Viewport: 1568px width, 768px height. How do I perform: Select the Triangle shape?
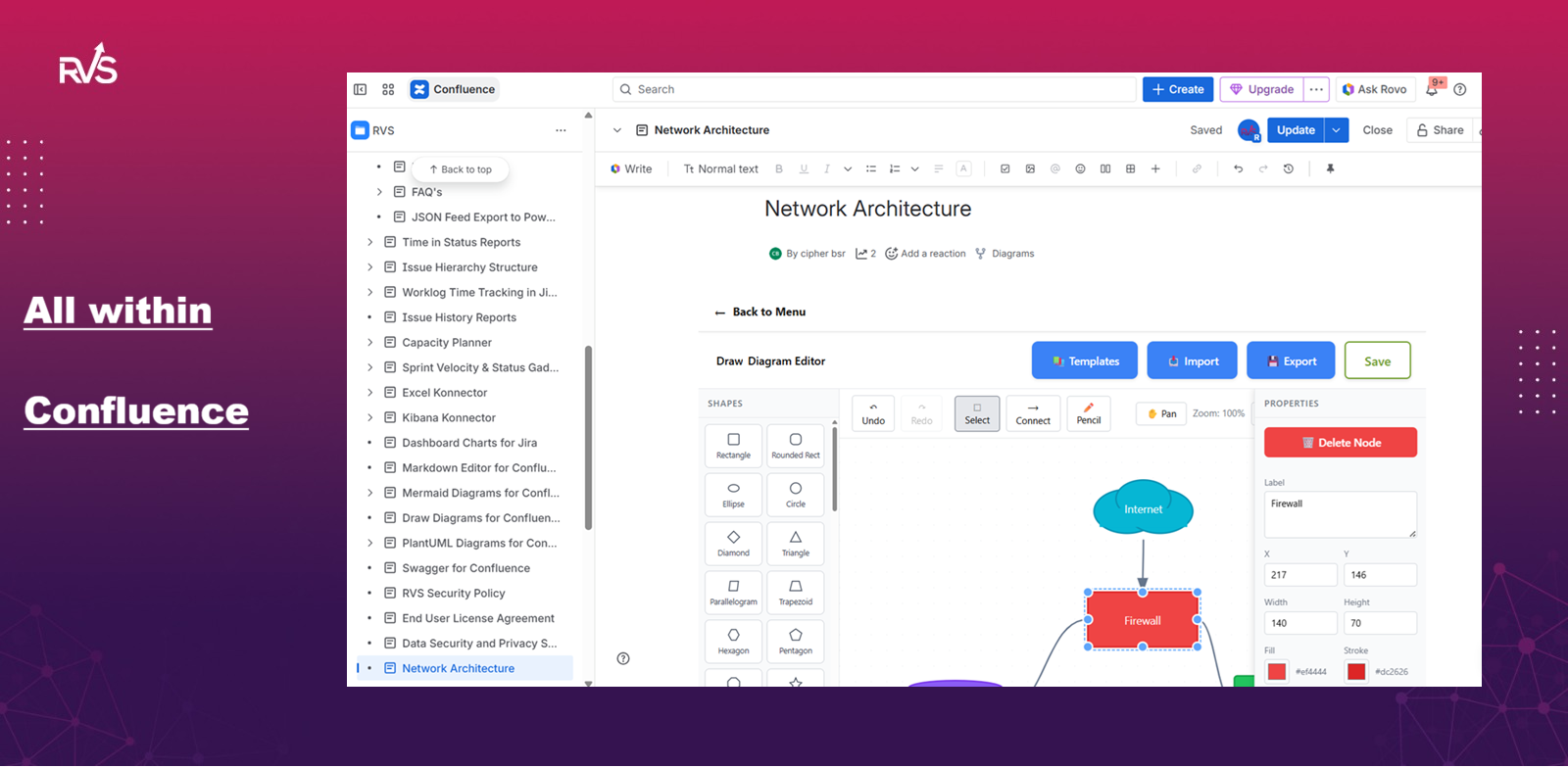(796, 544)
